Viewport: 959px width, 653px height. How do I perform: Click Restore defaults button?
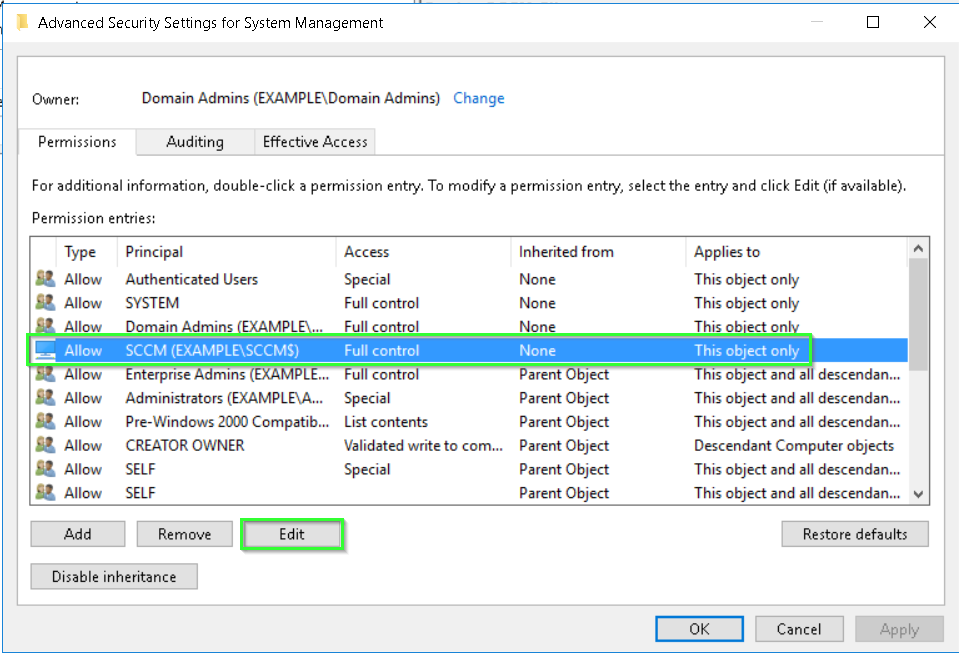point(854,534)
